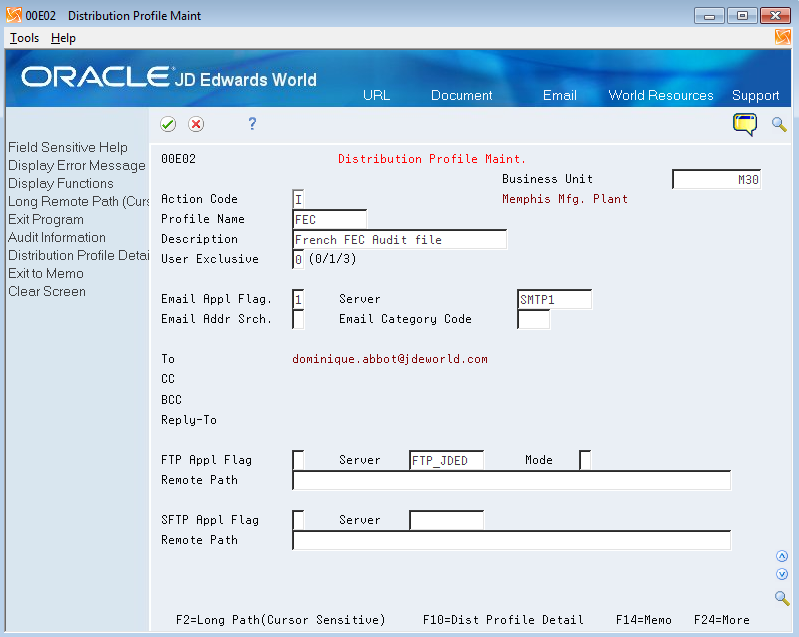Click Memphis Mfg. Plant text
This screenshot has height=637, width=799.
pyautogui.click(x=565, y=199)
